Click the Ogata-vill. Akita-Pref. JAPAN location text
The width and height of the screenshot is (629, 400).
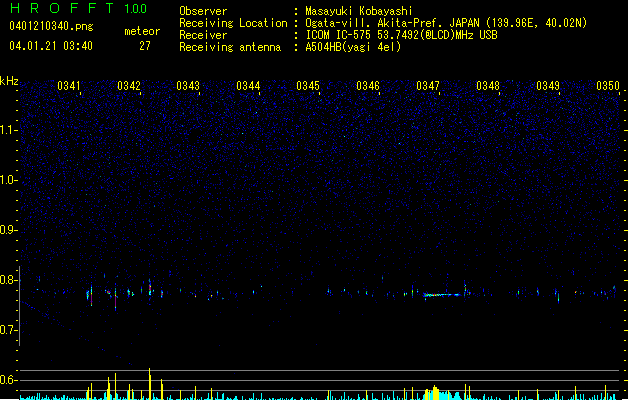click(446, 23)
